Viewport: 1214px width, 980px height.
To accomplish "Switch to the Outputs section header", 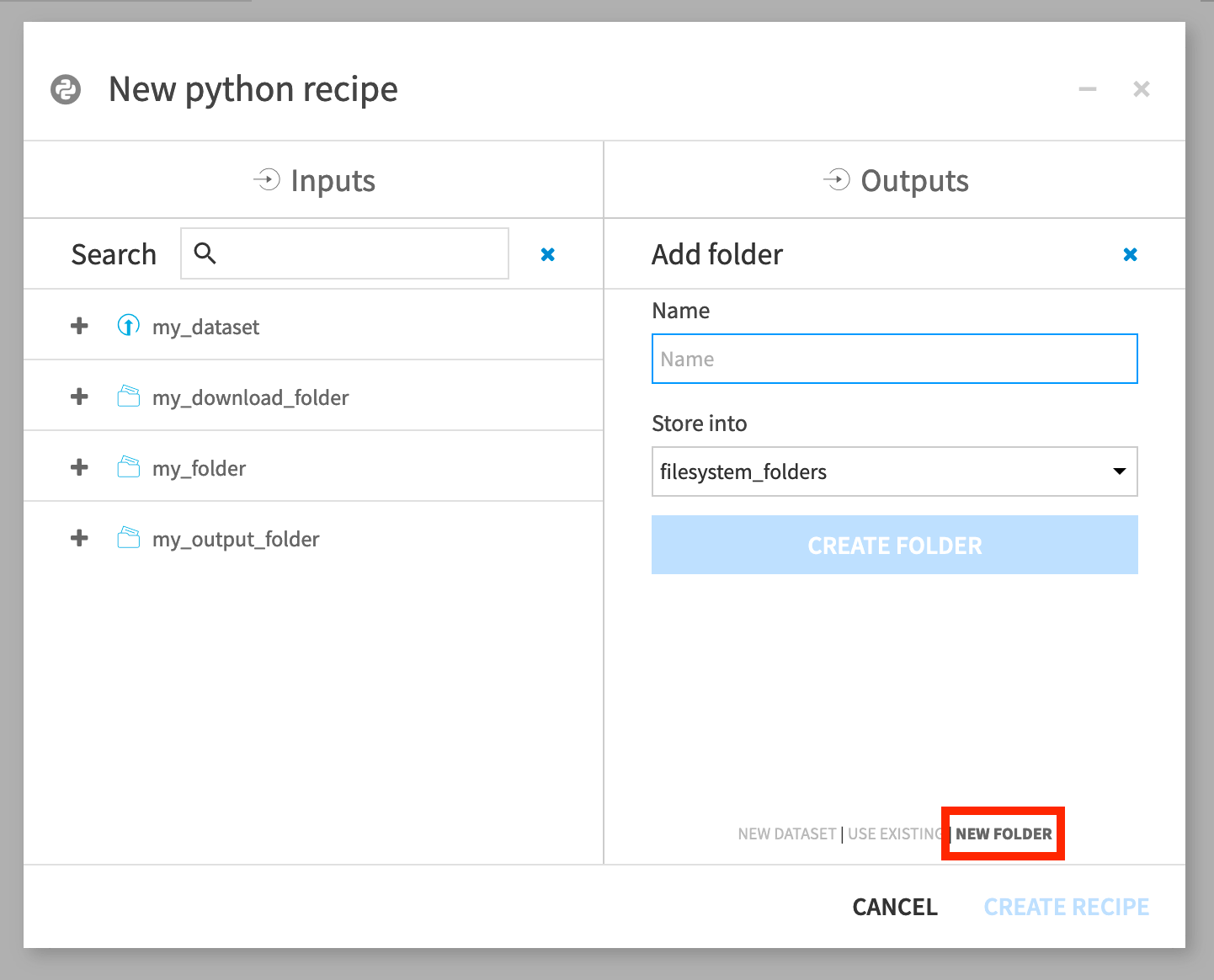I will point(895,179).
